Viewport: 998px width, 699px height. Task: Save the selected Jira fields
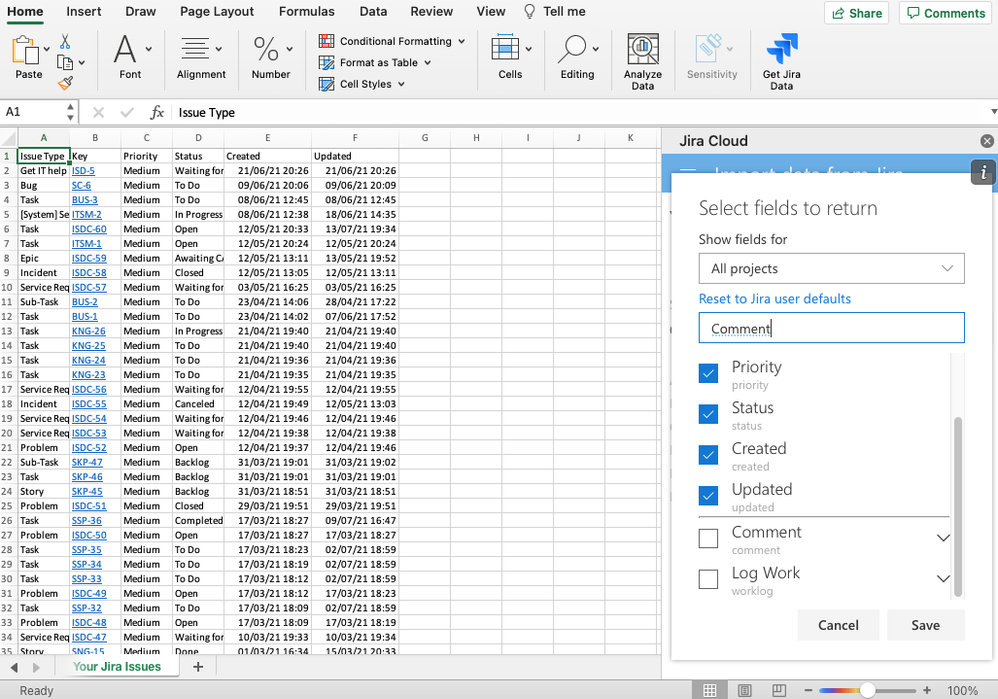click(925, 624)
